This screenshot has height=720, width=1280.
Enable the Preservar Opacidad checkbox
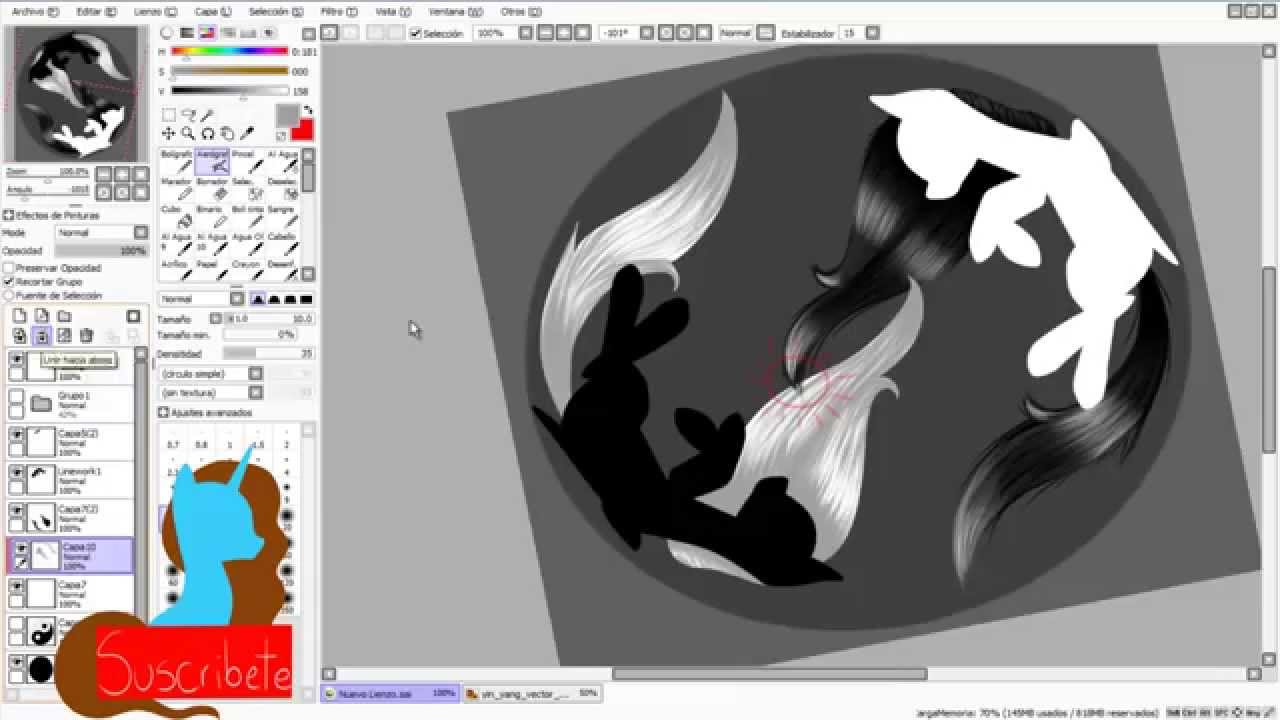(x=9, y=268)
